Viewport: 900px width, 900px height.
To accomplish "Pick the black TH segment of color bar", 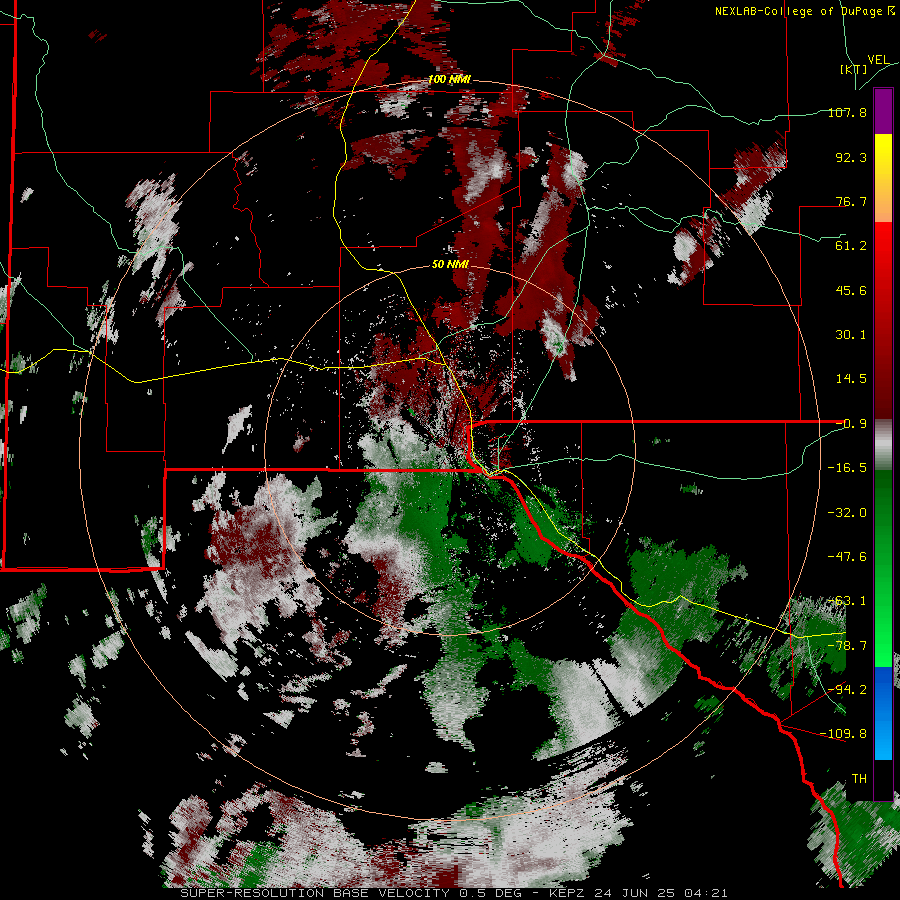I will (883, 779).
